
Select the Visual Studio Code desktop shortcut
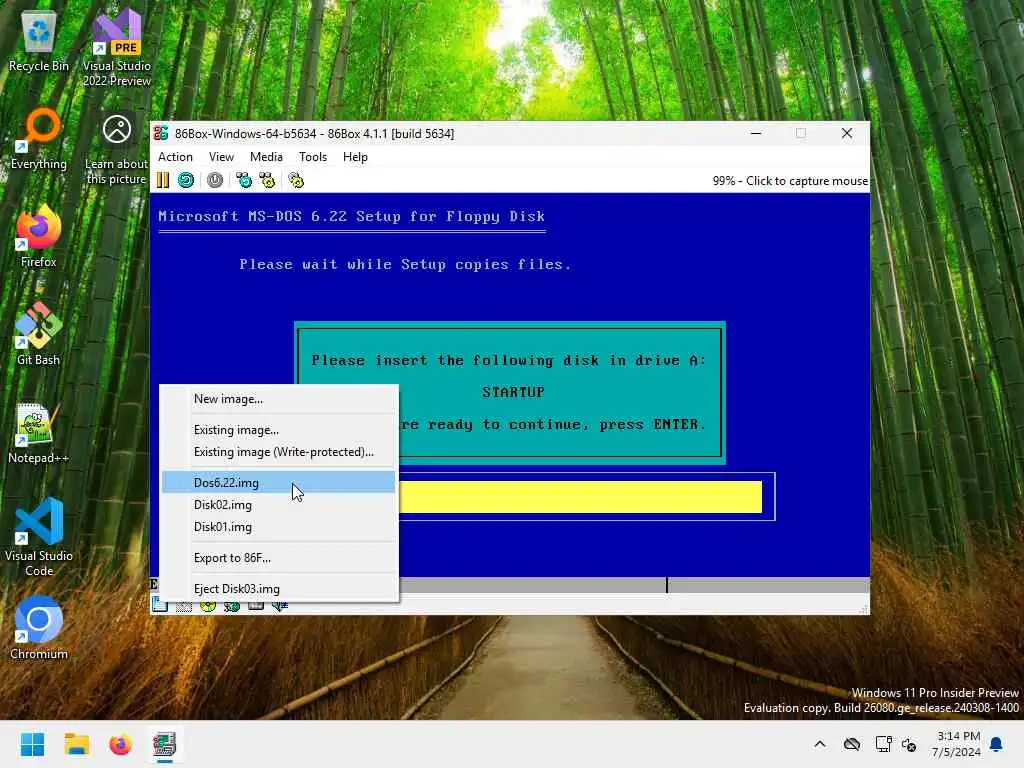[x=39, y=537]
